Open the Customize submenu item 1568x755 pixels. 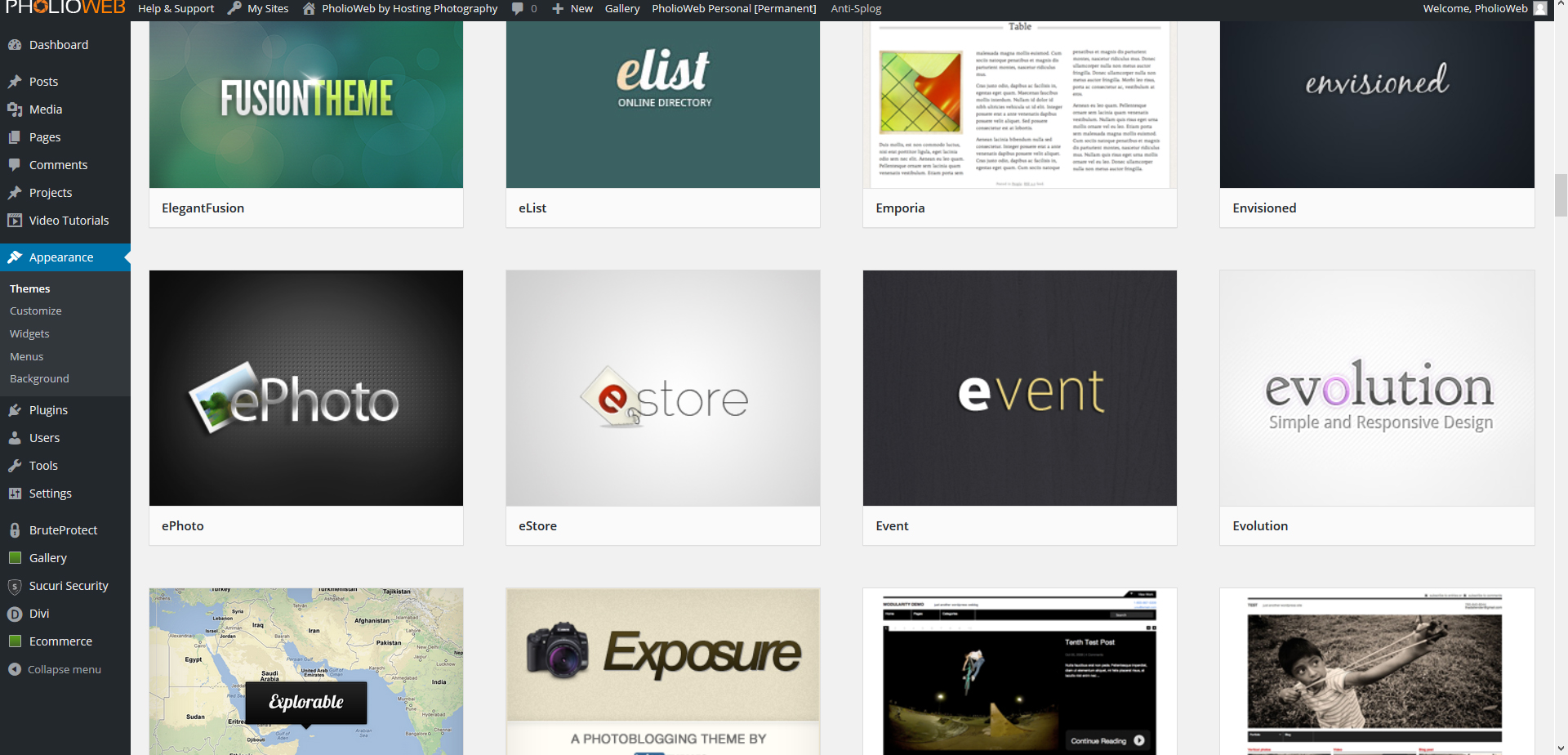pos(36,311)
